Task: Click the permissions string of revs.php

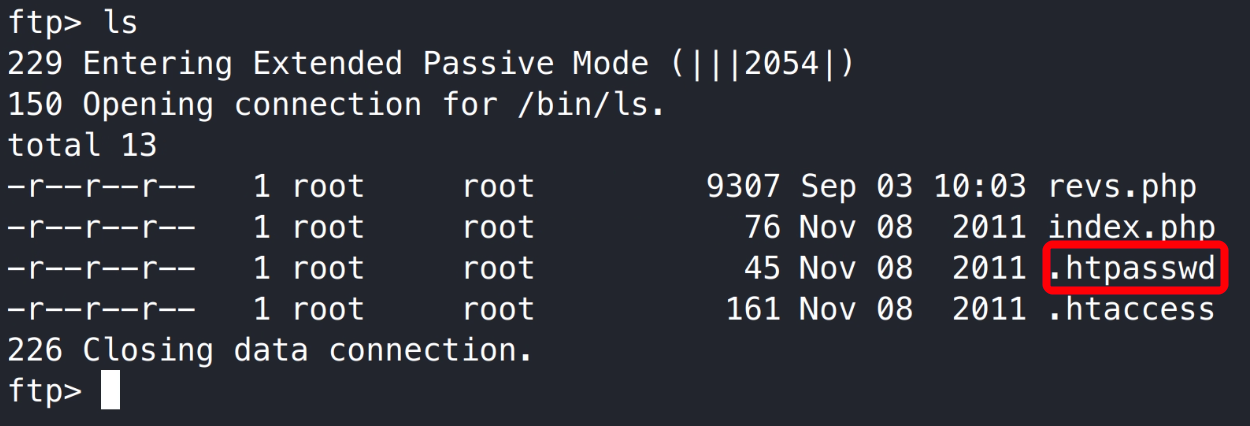Action: click(101, 187)
